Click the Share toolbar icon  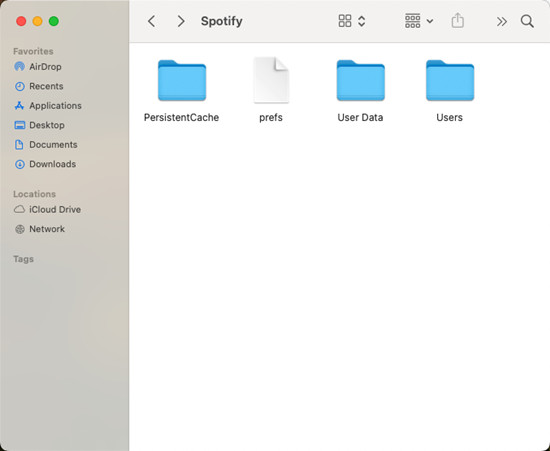pyautogui.click(x=457, y=21)
